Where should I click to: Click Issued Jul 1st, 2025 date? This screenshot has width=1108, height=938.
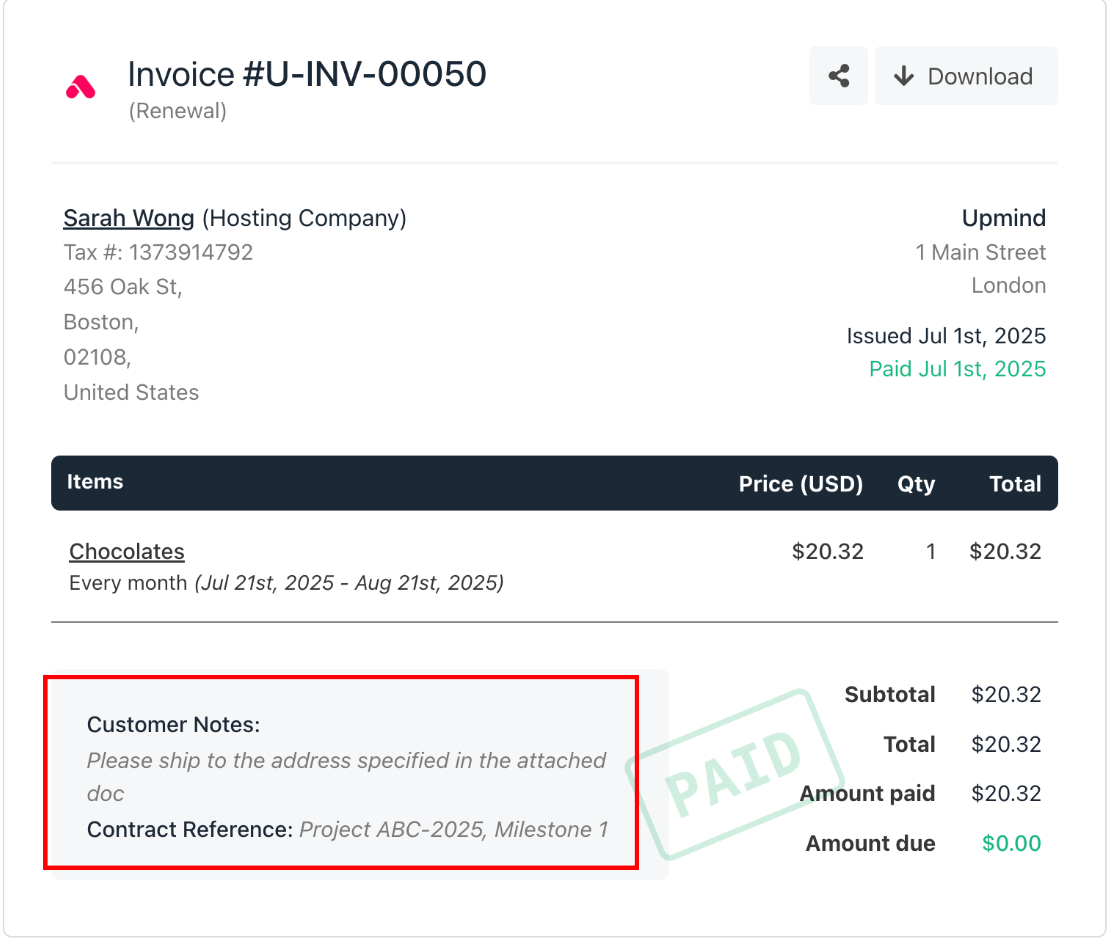click(946, 336)
